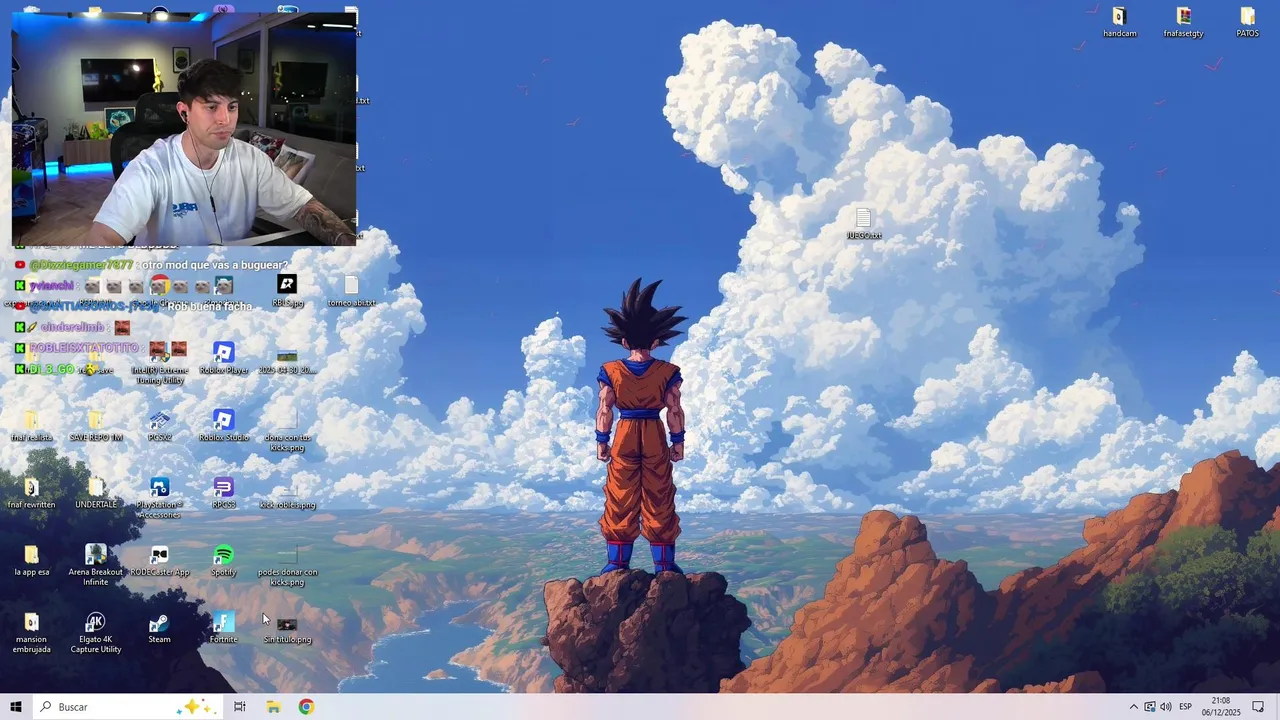Image resolution: width=1280 pixels, height=720 pixels.
Task: Open the volume control tray icon
Action: coord(1166,707)
